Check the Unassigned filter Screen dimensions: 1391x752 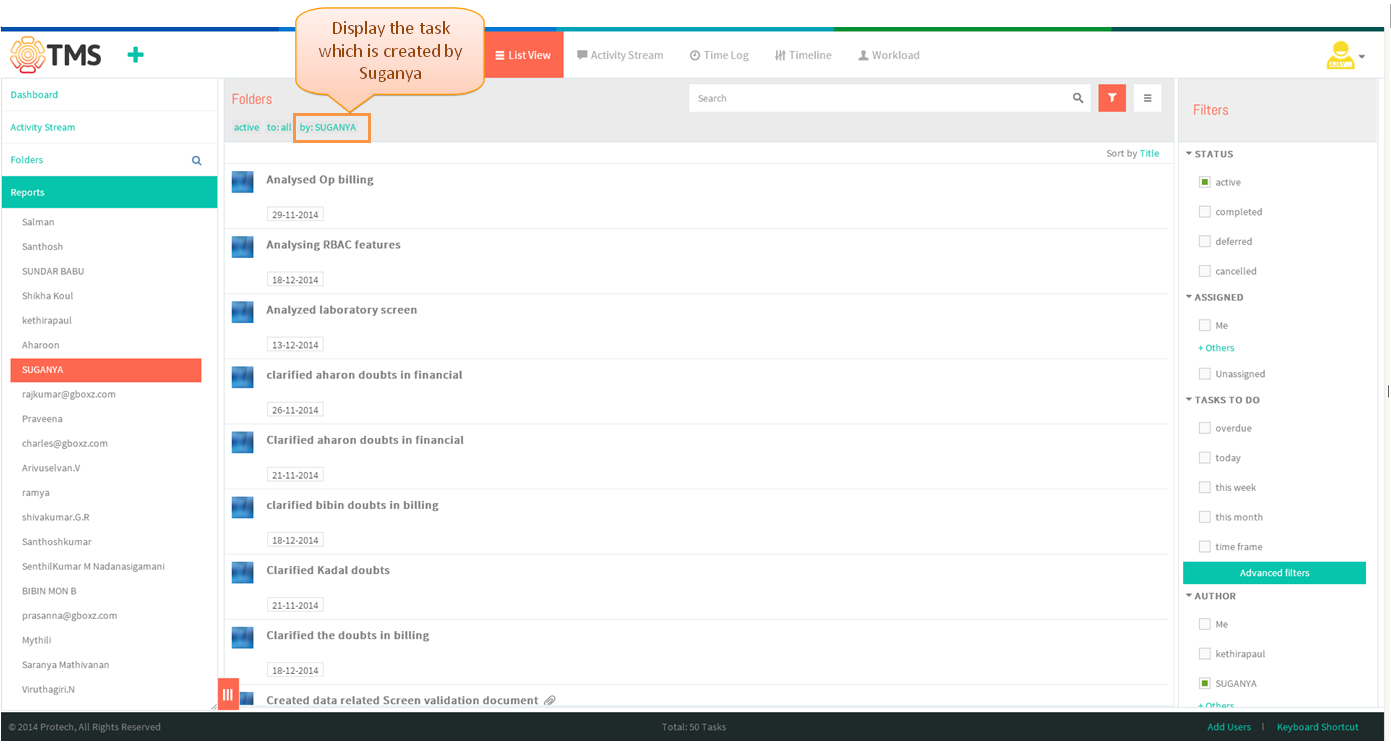pos(1205,374)
